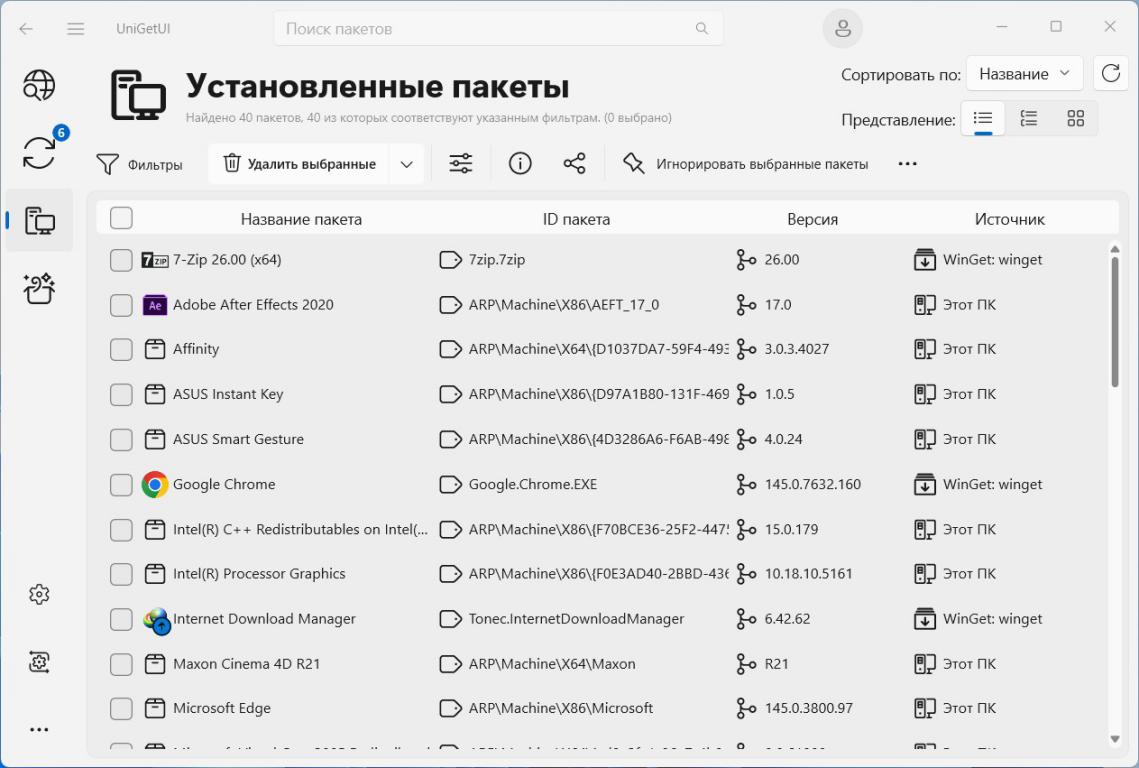Switch to grid icons view
This screenshot has height=768, width=1139.
click(1075, 119)
